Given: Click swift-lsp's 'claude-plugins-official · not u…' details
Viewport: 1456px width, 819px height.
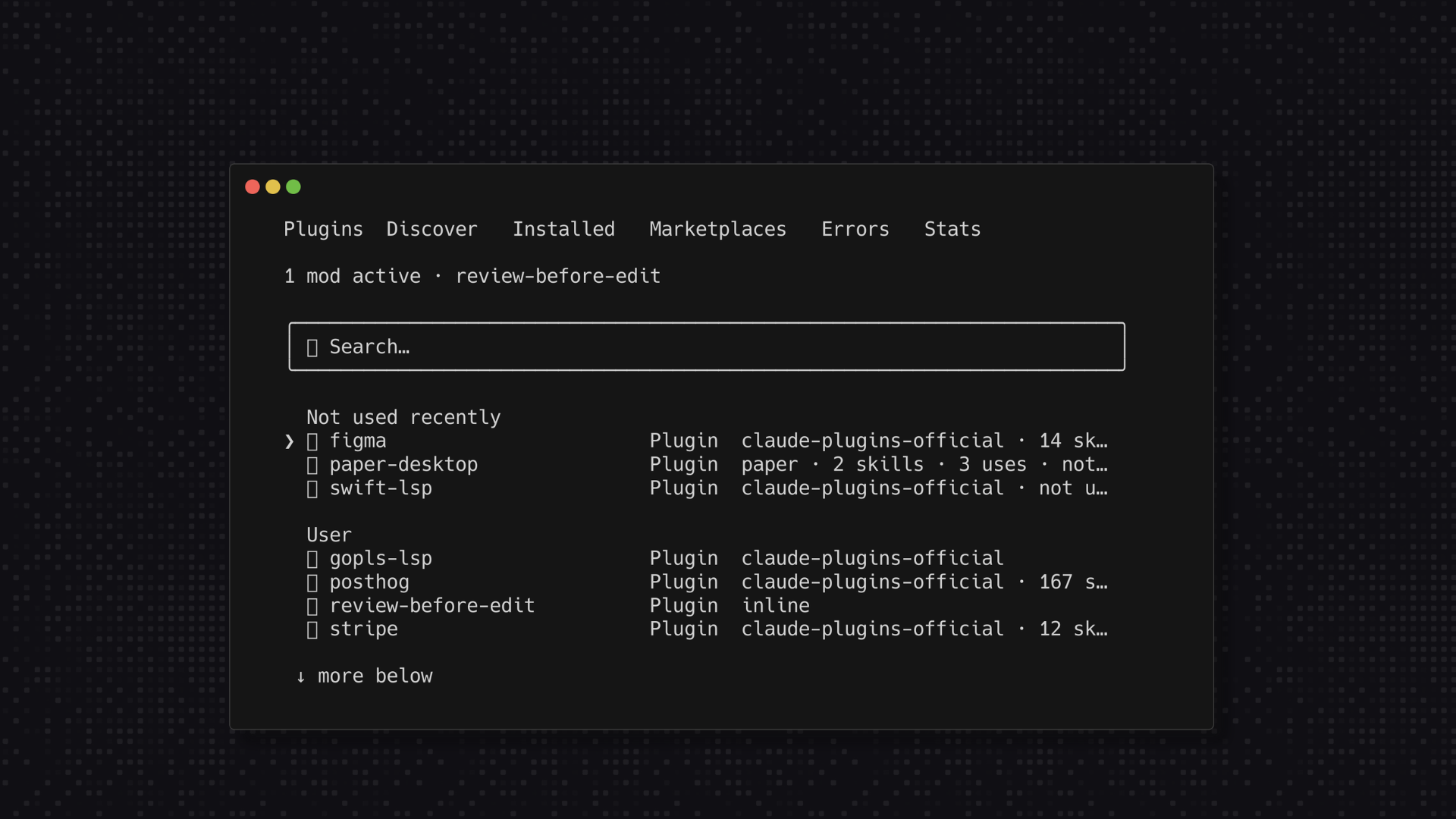Looking at the screenshot, I should click(924, 488).
